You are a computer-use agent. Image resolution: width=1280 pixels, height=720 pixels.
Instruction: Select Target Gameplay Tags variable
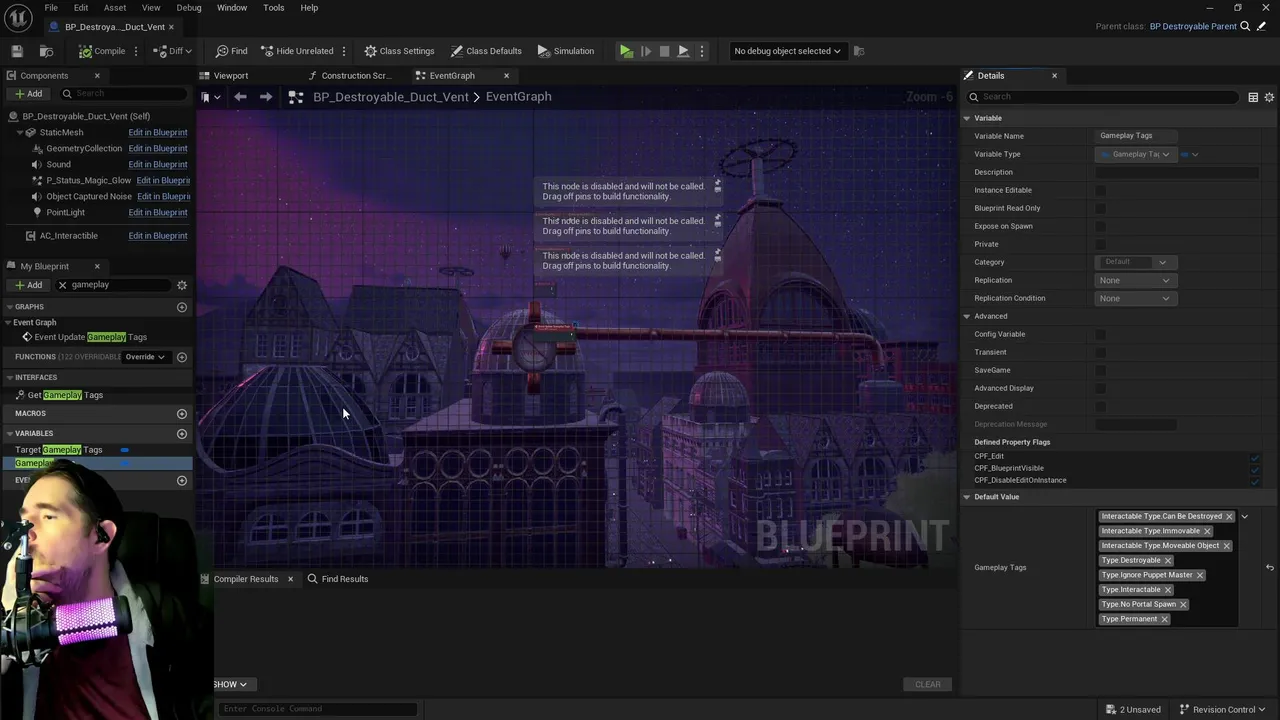click(58, 450)
